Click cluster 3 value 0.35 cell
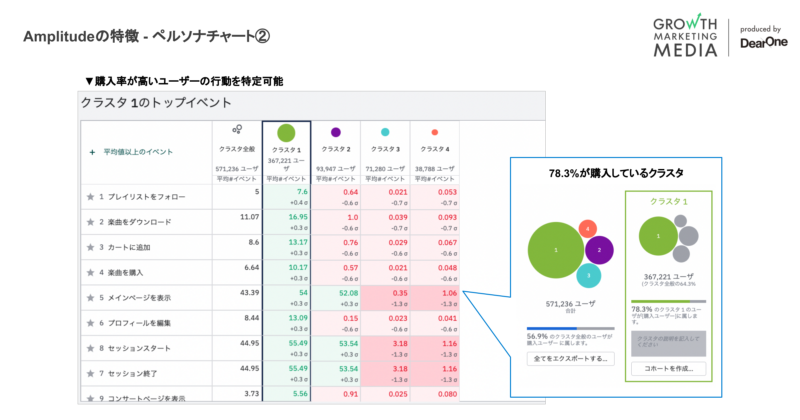Image resolution: width=800 pixels, height=420 pixels. [x=385, y=298]
